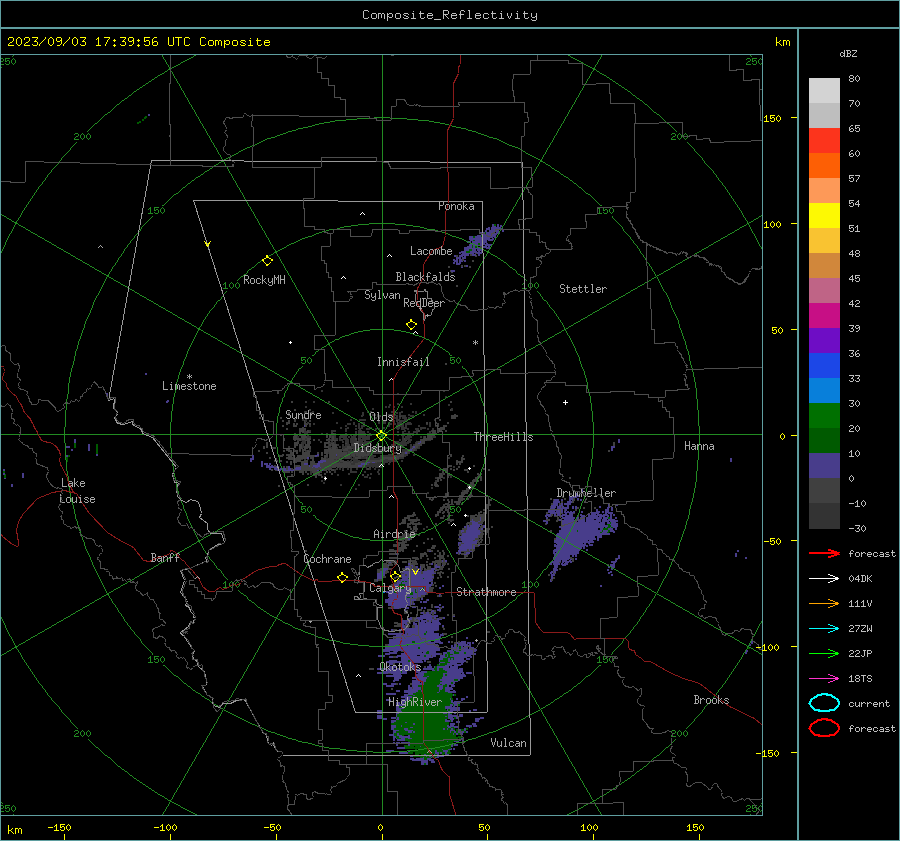Click the -150 tick on the bottom axis
This screenshot has height=841, width=900.
pos(59,827)
